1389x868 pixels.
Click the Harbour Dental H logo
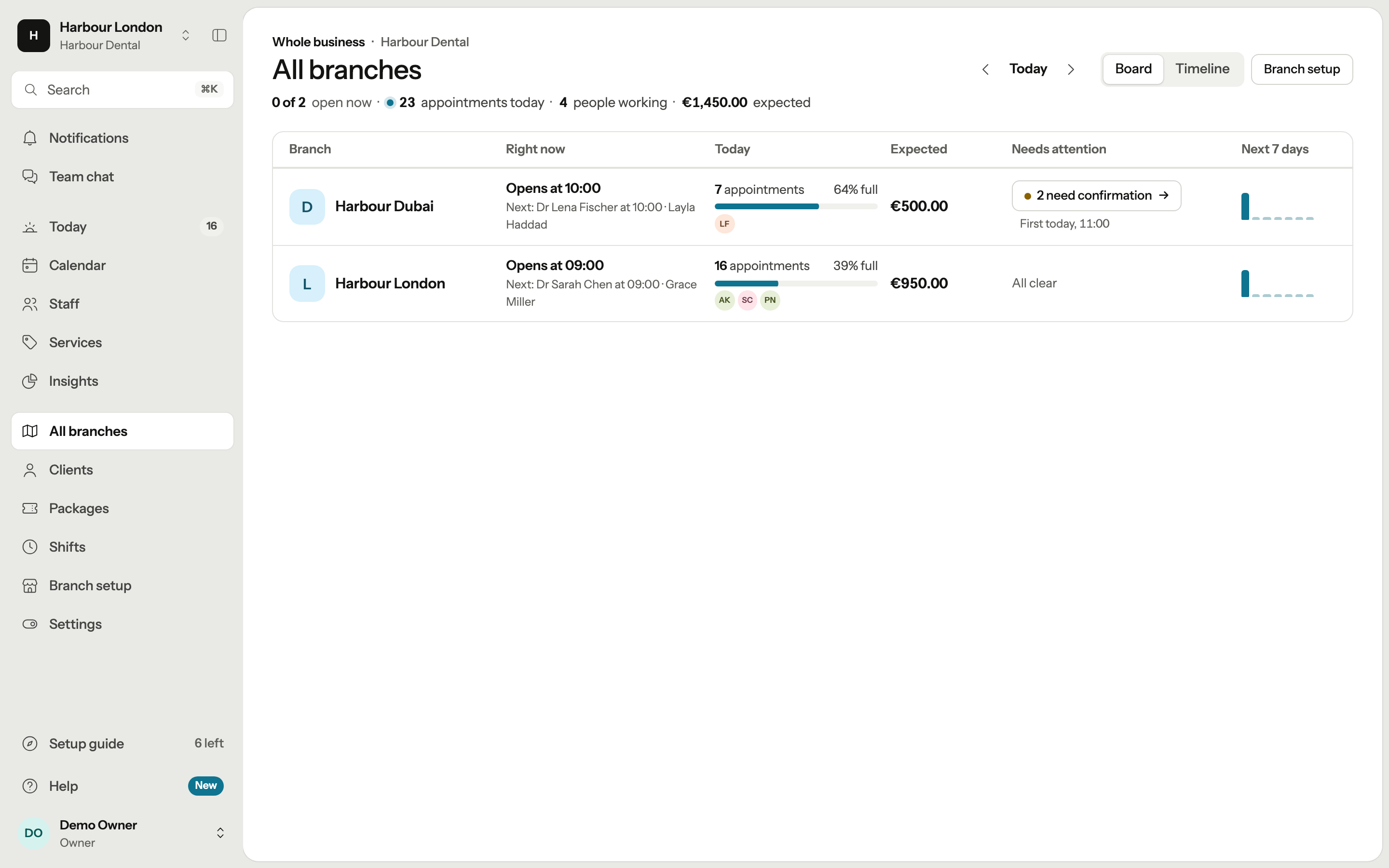pyautogui.click(x=34, y=36)
